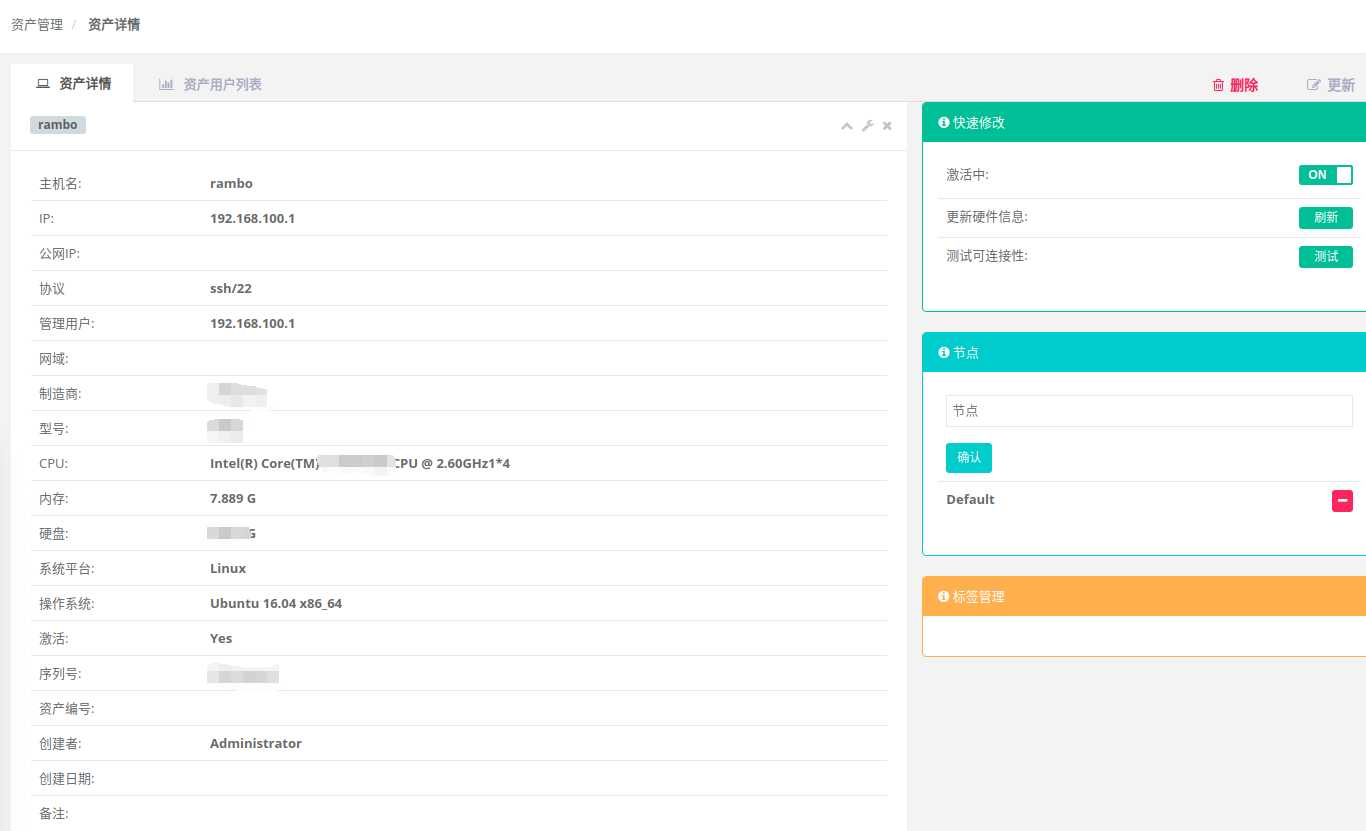Focus the 节点 input field

click(x=1149, y=411)
